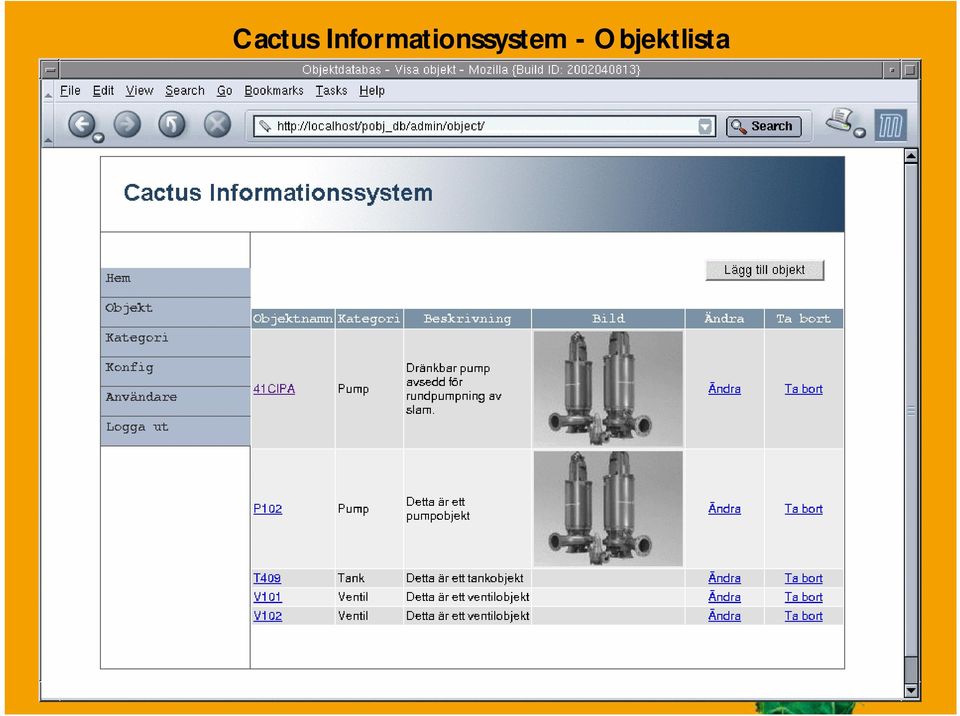The image size is (960, 716).
Task: Open Konfig in sidebar navigation
Action: (x=175, y=371)
